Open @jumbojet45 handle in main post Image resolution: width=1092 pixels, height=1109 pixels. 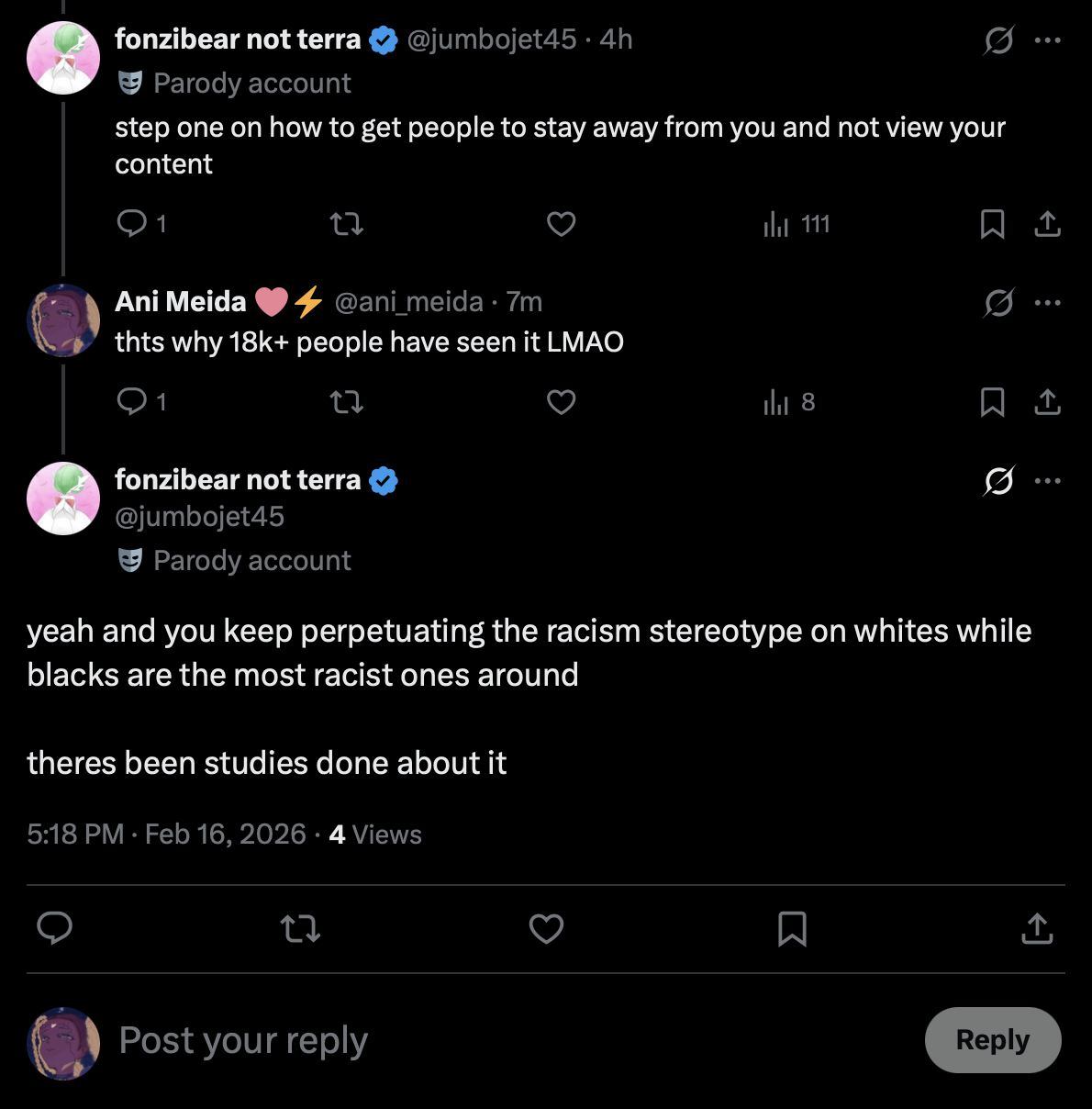tap(199, 517)
